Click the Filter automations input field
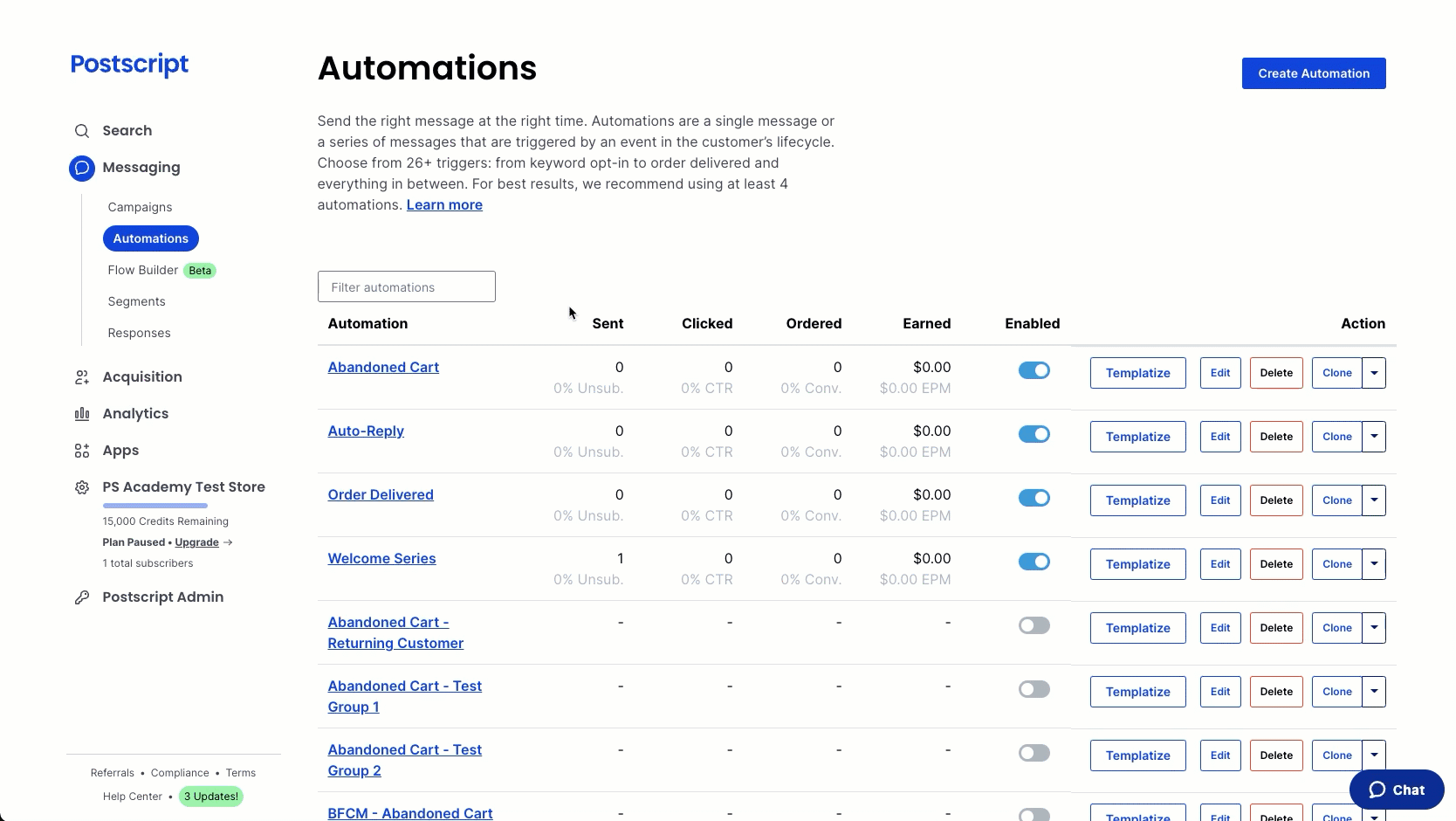1456x821 pixels. 407,286
